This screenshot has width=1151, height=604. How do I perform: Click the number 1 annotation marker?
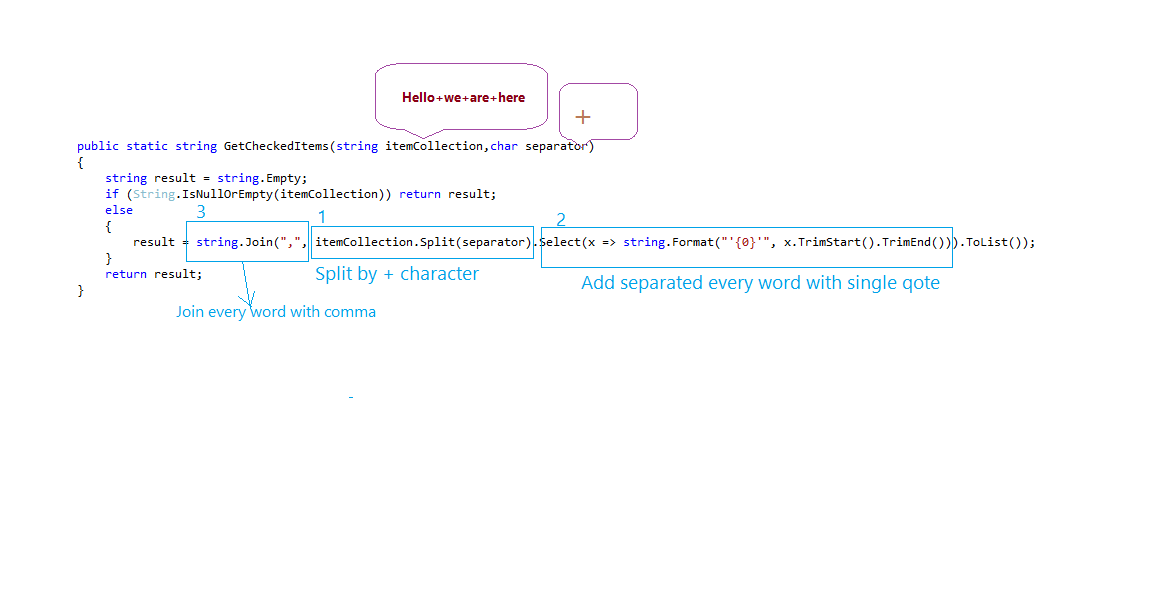(322, 216)
